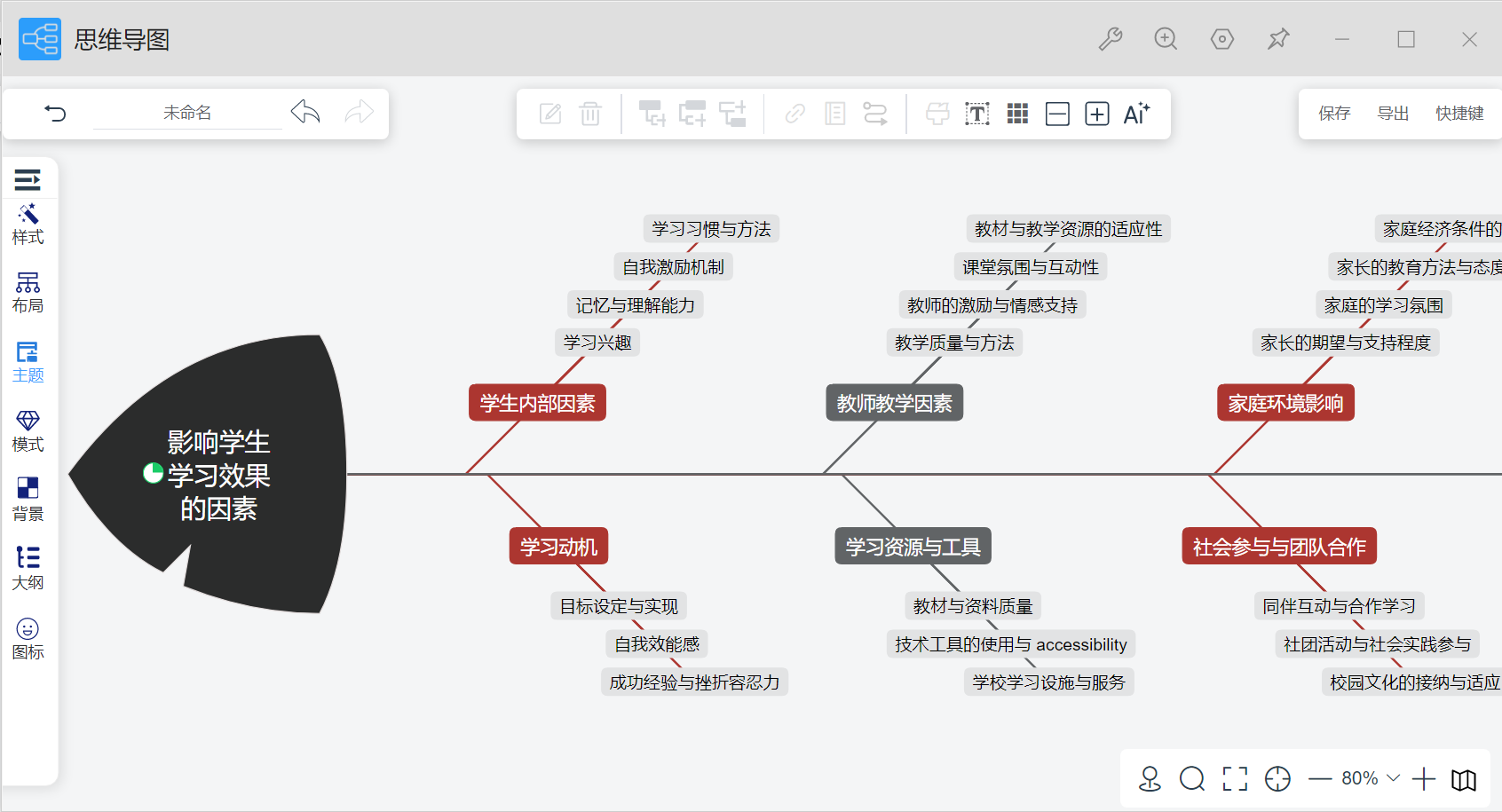Select the 教学质量与方法 node
Screen dimensions: 1502x812
pyautogui.click(x=954, y=343)
